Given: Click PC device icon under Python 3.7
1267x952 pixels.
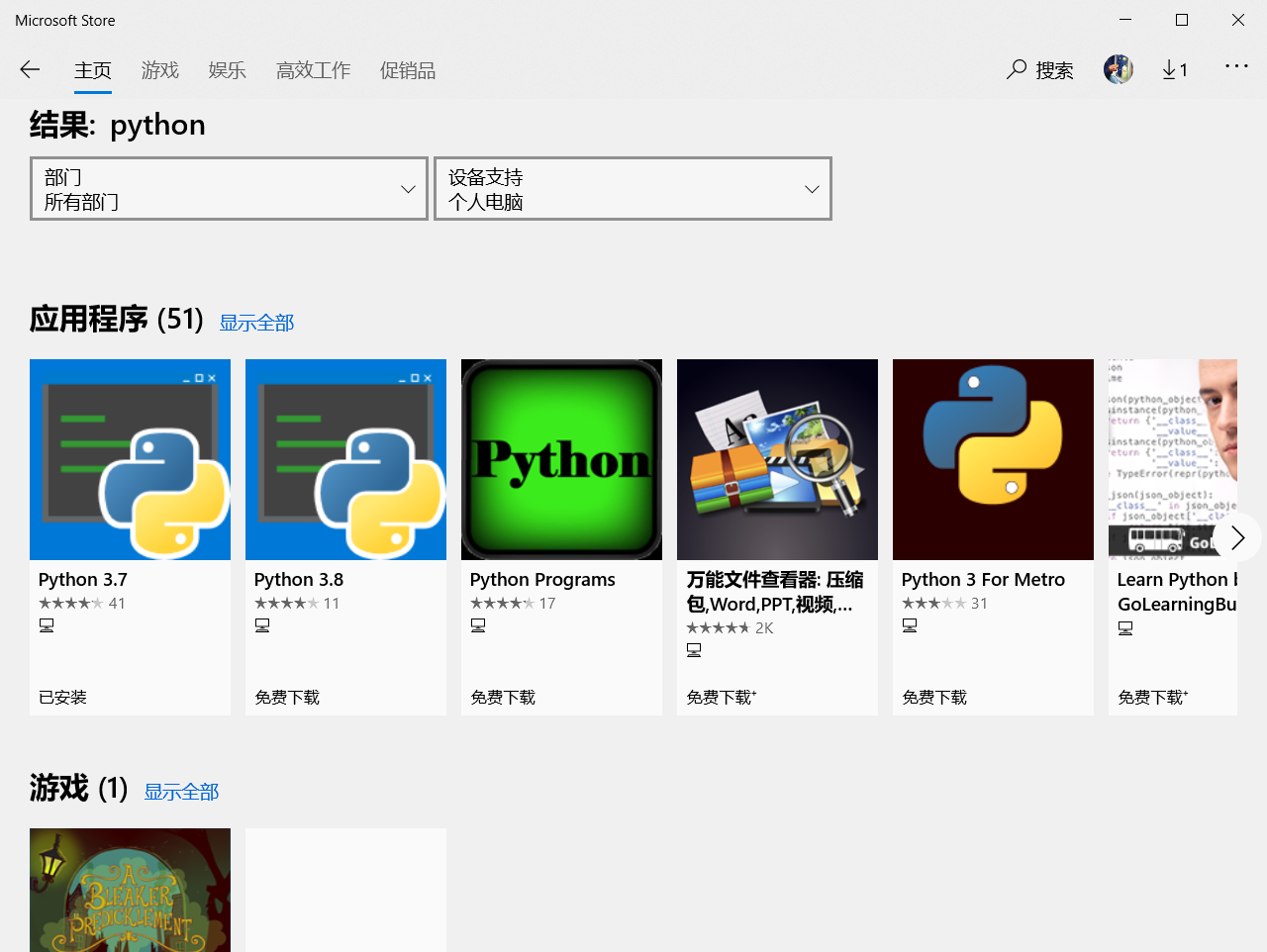Looking at the screenshot, I should (x=47, y=625).
